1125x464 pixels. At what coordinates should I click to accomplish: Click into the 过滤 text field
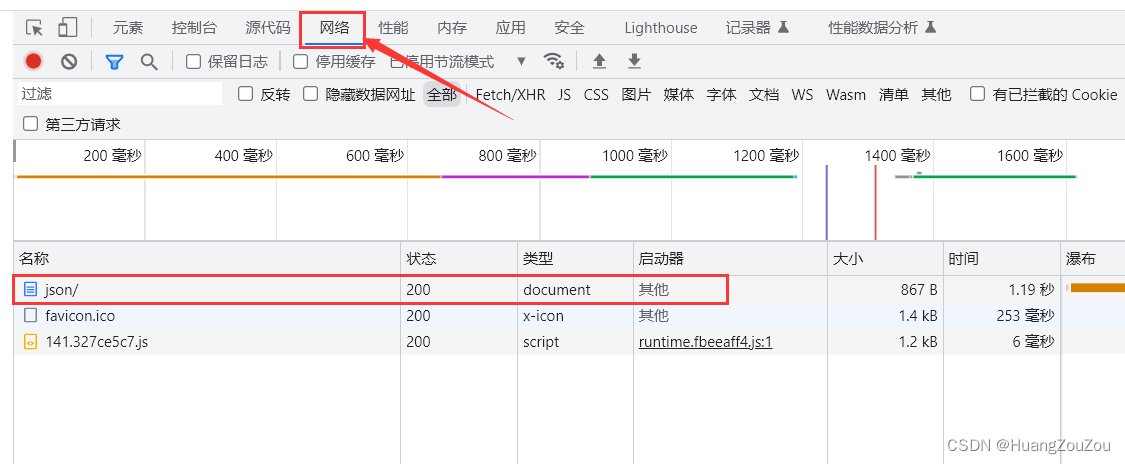pyautogui.click(x=119, y=94)
